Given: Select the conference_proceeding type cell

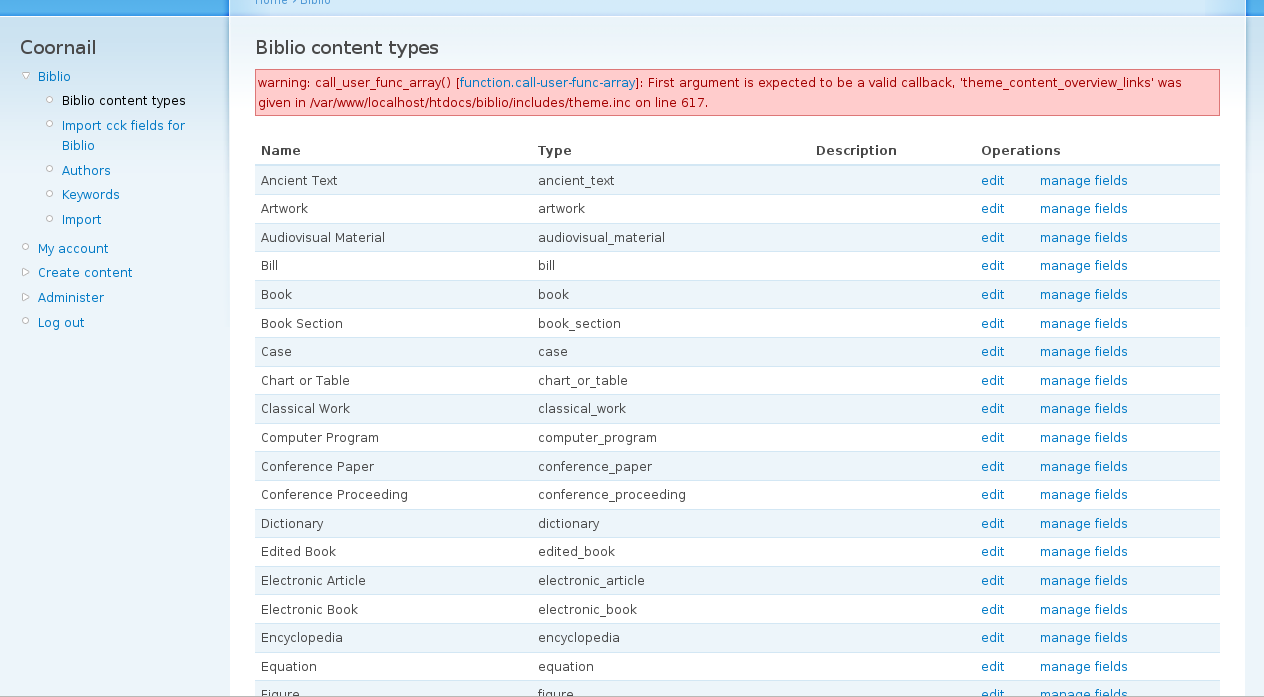Looking at the screenshot, I should (611, 495).
